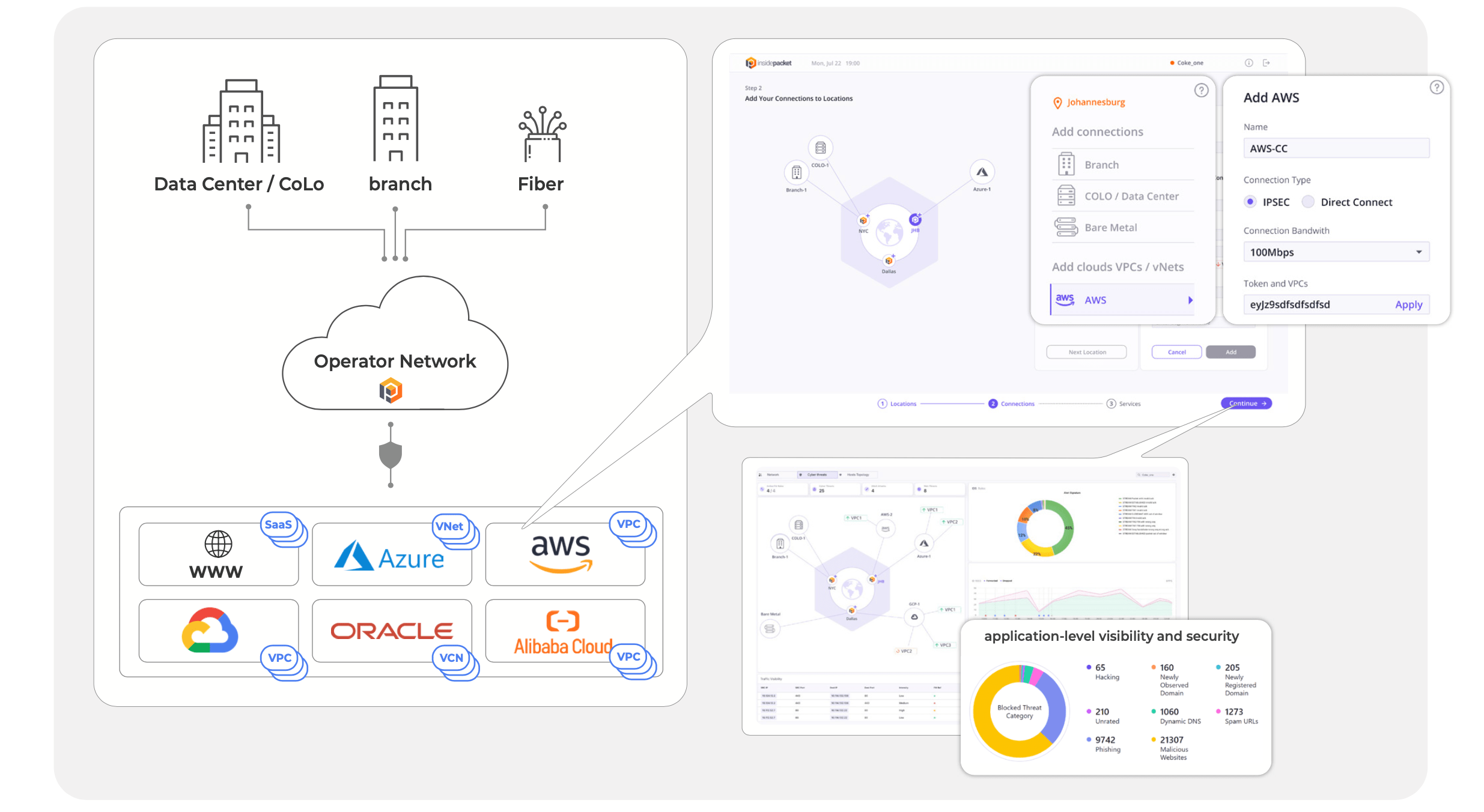The height and width of the screenshot is (812, 1484).
Task: Select the highlighted JHB marker in the wizard
Action: 915,220
